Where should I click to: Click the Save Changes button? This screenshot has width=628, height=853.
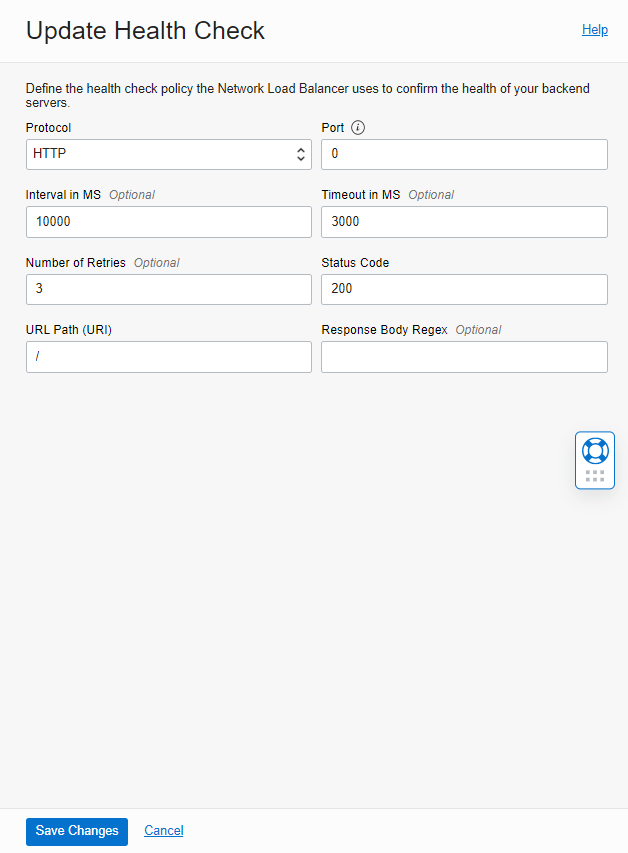point(77,831)
